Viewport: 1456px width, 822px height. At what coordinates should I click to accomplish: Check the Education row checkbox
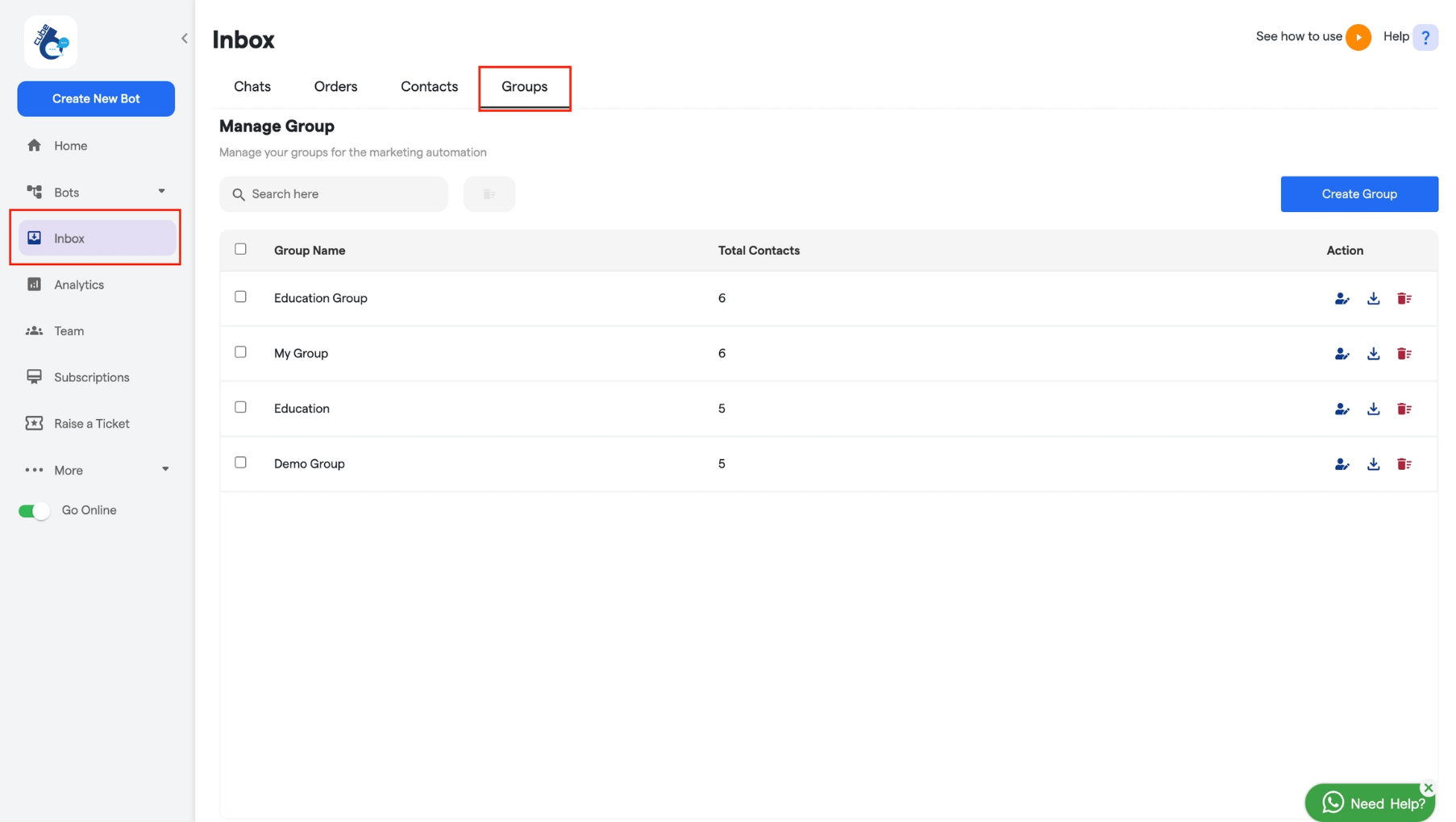[240, 407]
